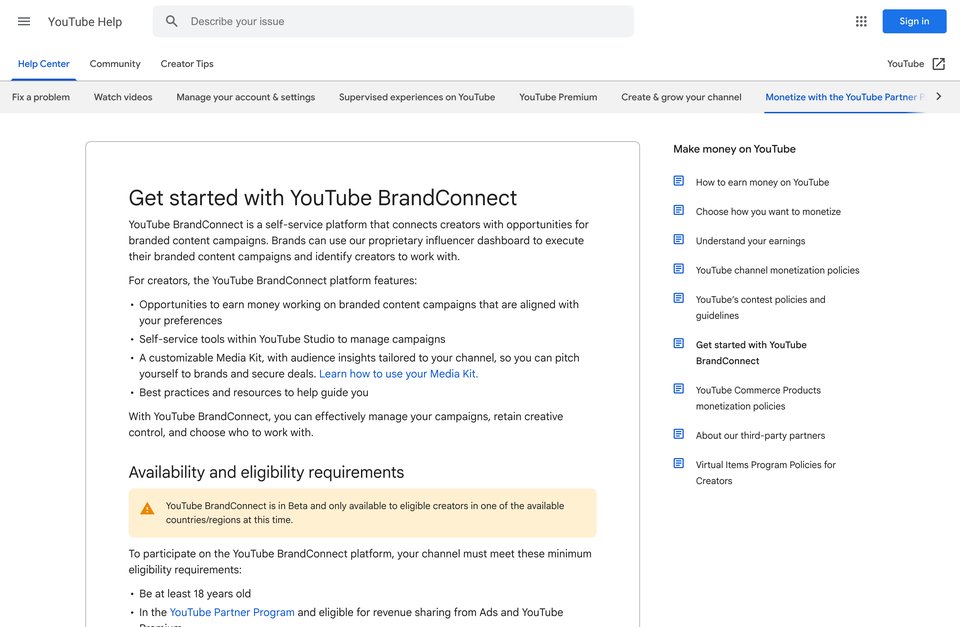Open Virtual Items Program Policies for Creators
The height and width of the screenshot is (627, 960).
coord(765,473)
